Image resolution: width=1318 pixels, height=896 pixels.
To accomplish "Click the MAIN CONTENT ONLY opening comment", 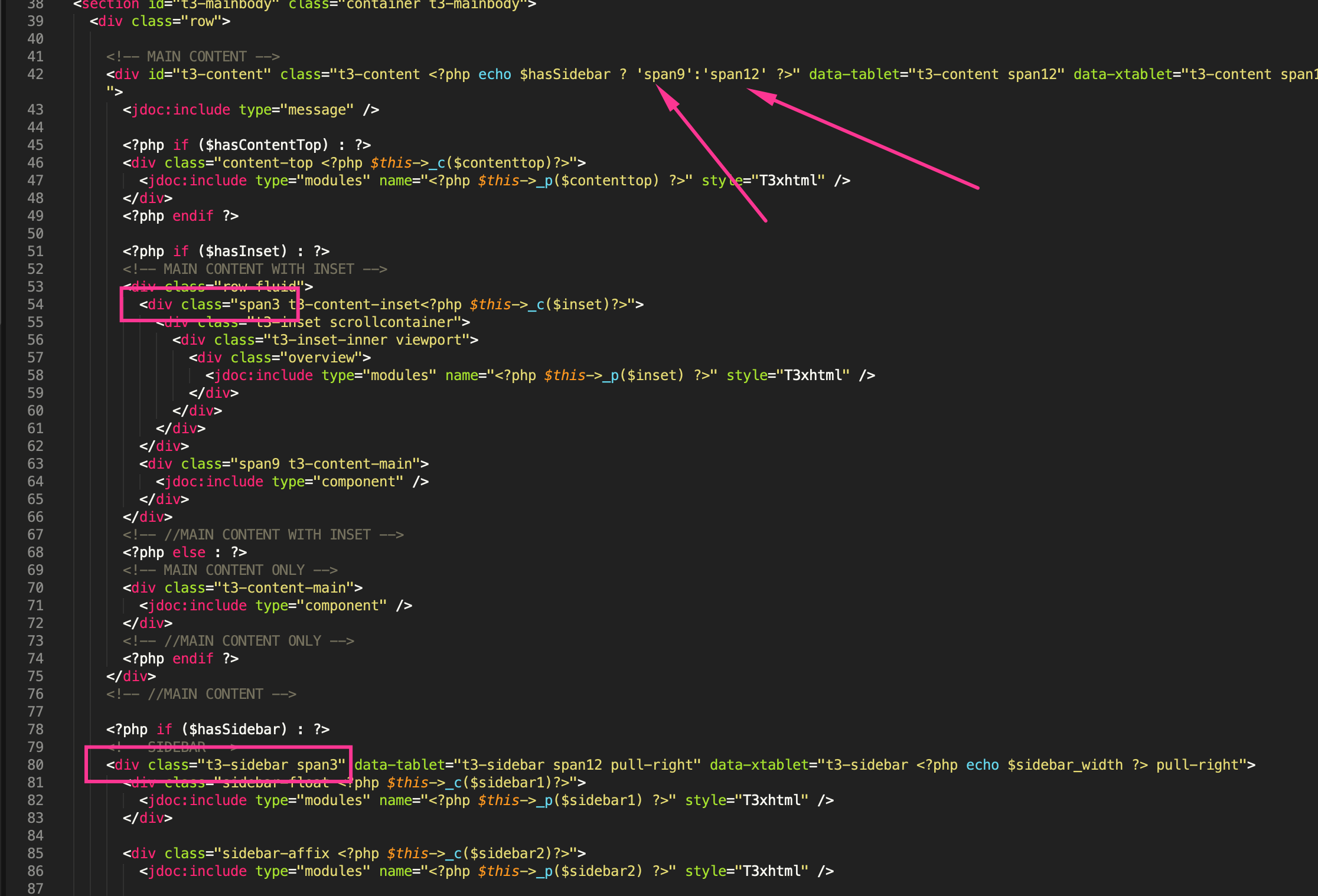I will (x=230, y=570).
